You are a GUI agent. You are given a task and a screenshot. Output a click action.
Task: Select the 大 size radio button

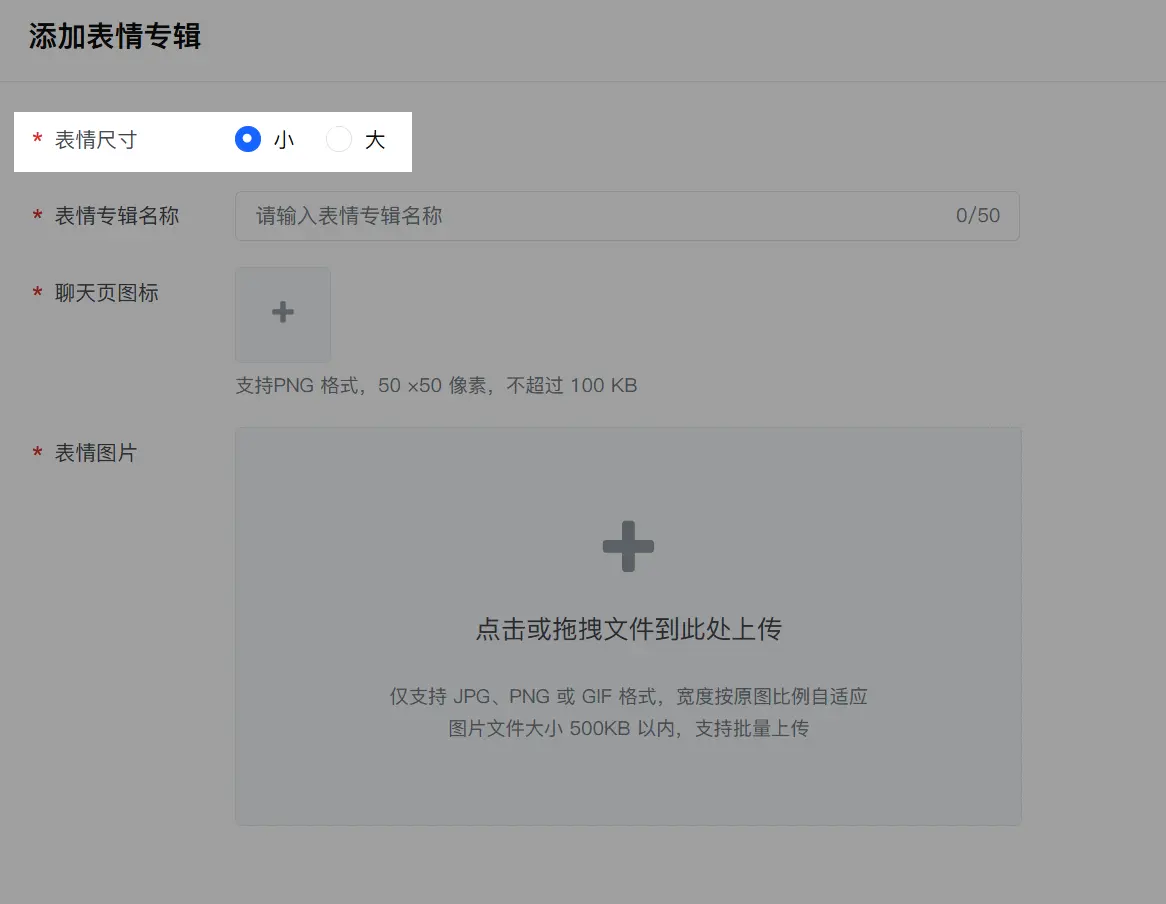[339, 139]
